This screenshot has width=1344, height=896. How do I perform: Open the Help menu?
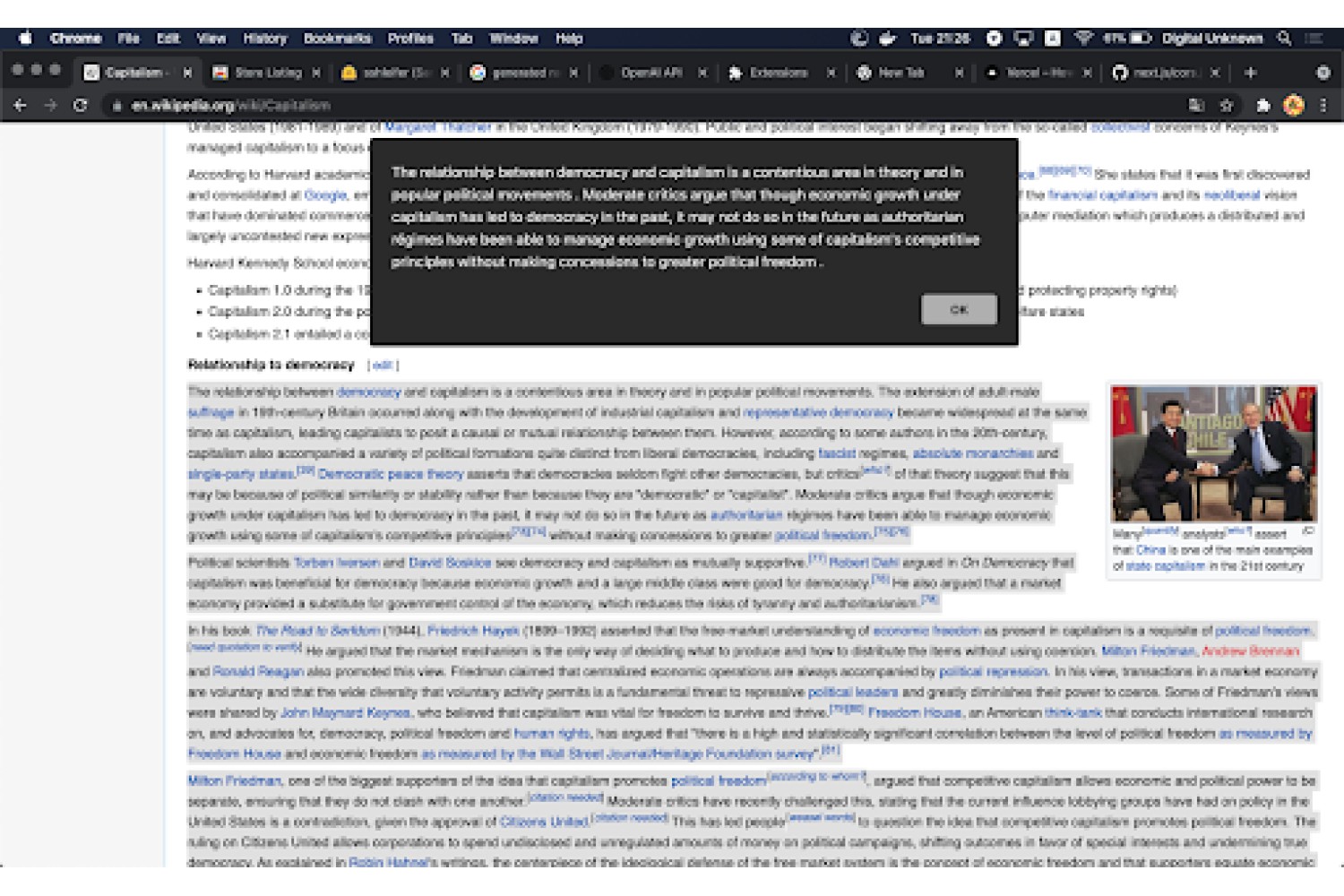tap(569, 38)
